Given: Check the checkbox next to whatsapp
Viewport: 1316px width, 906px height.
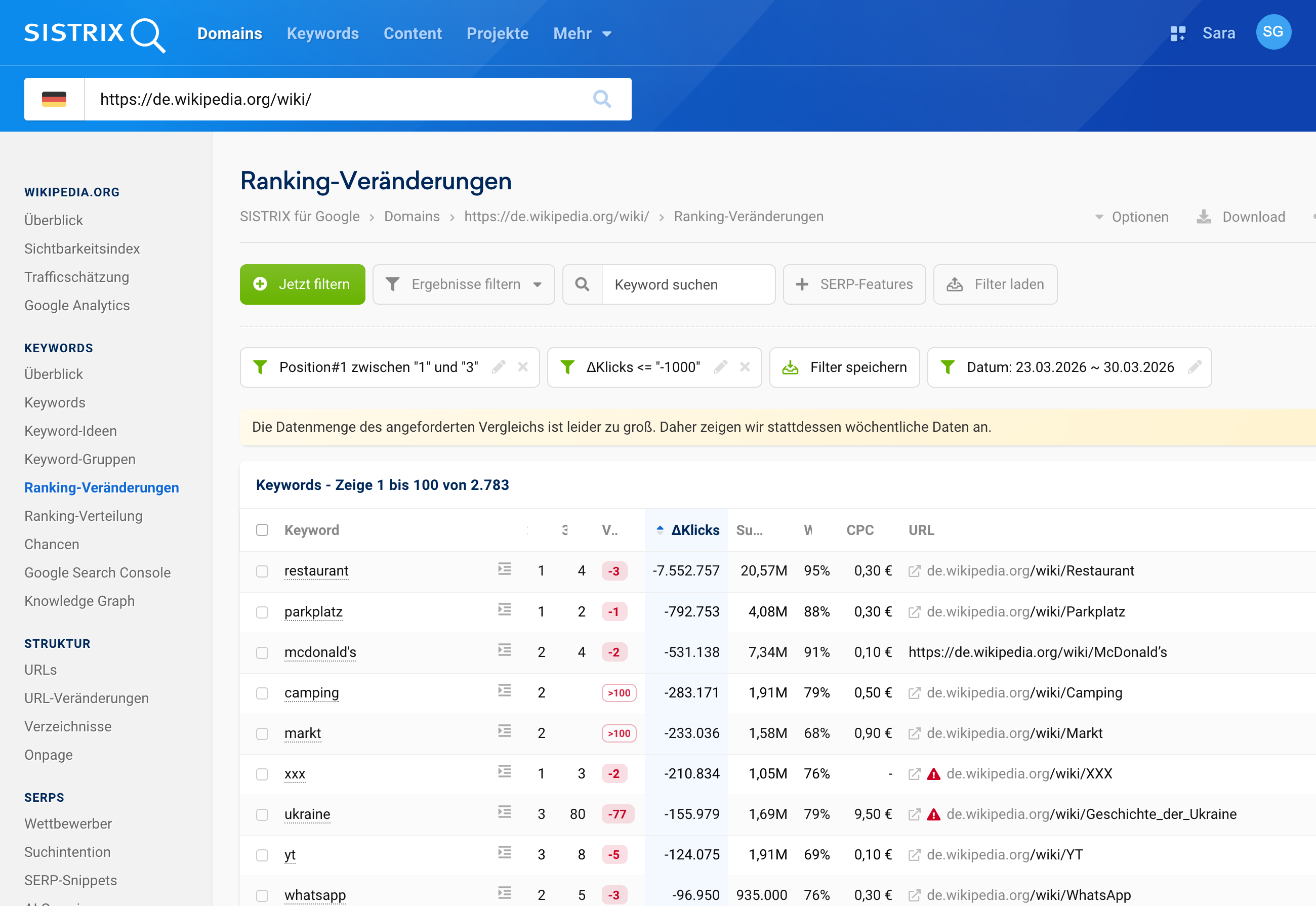Looking at the screenshot, I should (262, 895).
